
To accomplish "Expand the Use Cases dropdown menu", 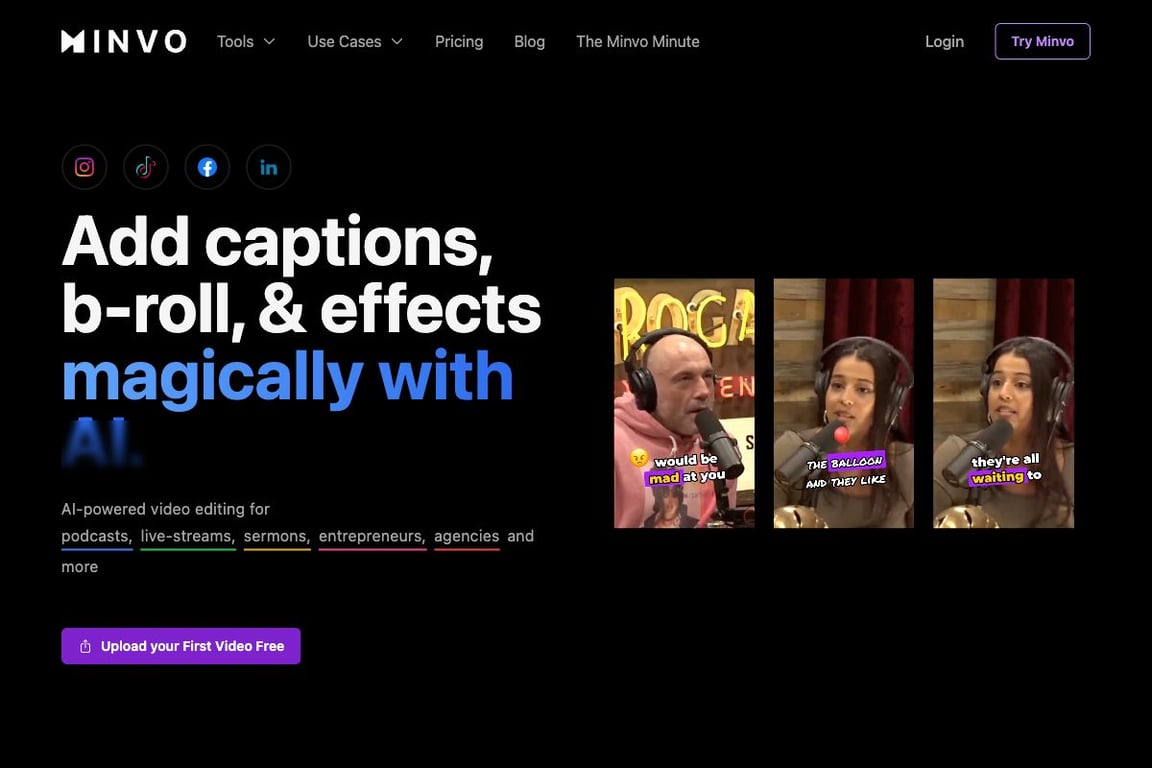I will tap(356, 42).
